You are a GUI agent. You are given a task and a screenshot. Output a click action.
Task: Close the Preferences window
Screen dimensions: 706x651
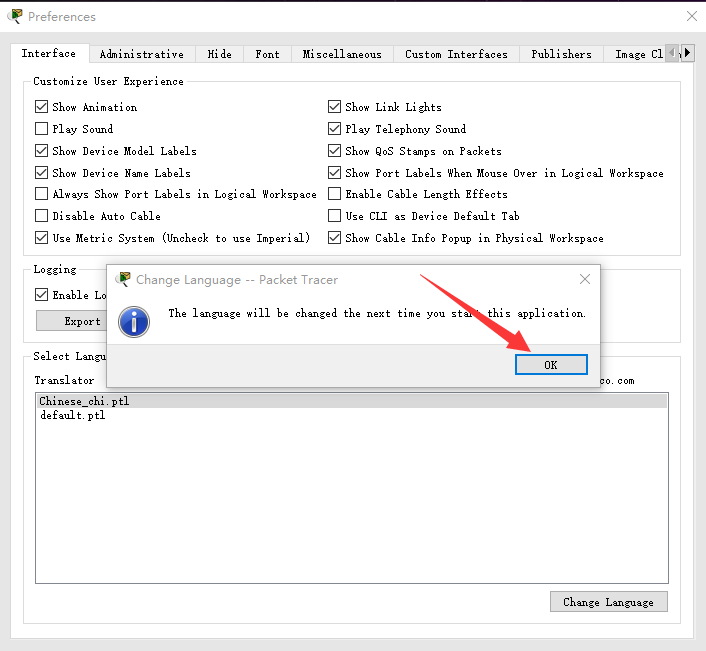pyautogui.click(x=692, y=16)
